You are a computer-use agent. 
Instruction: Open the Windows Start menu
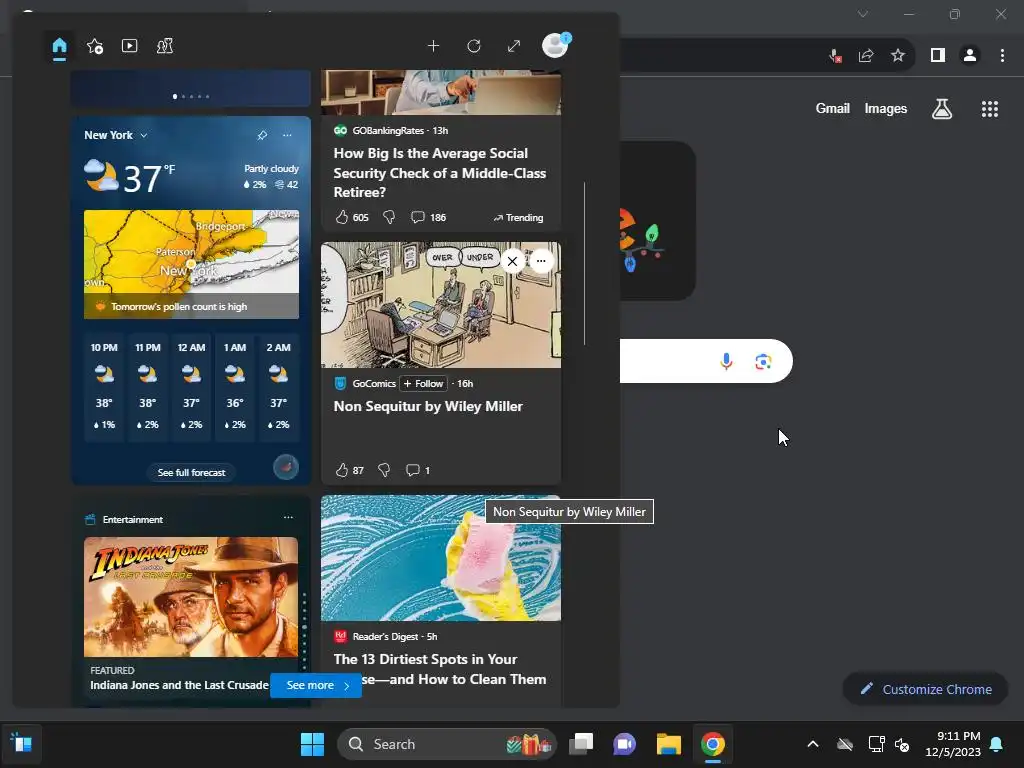point(312,744)
